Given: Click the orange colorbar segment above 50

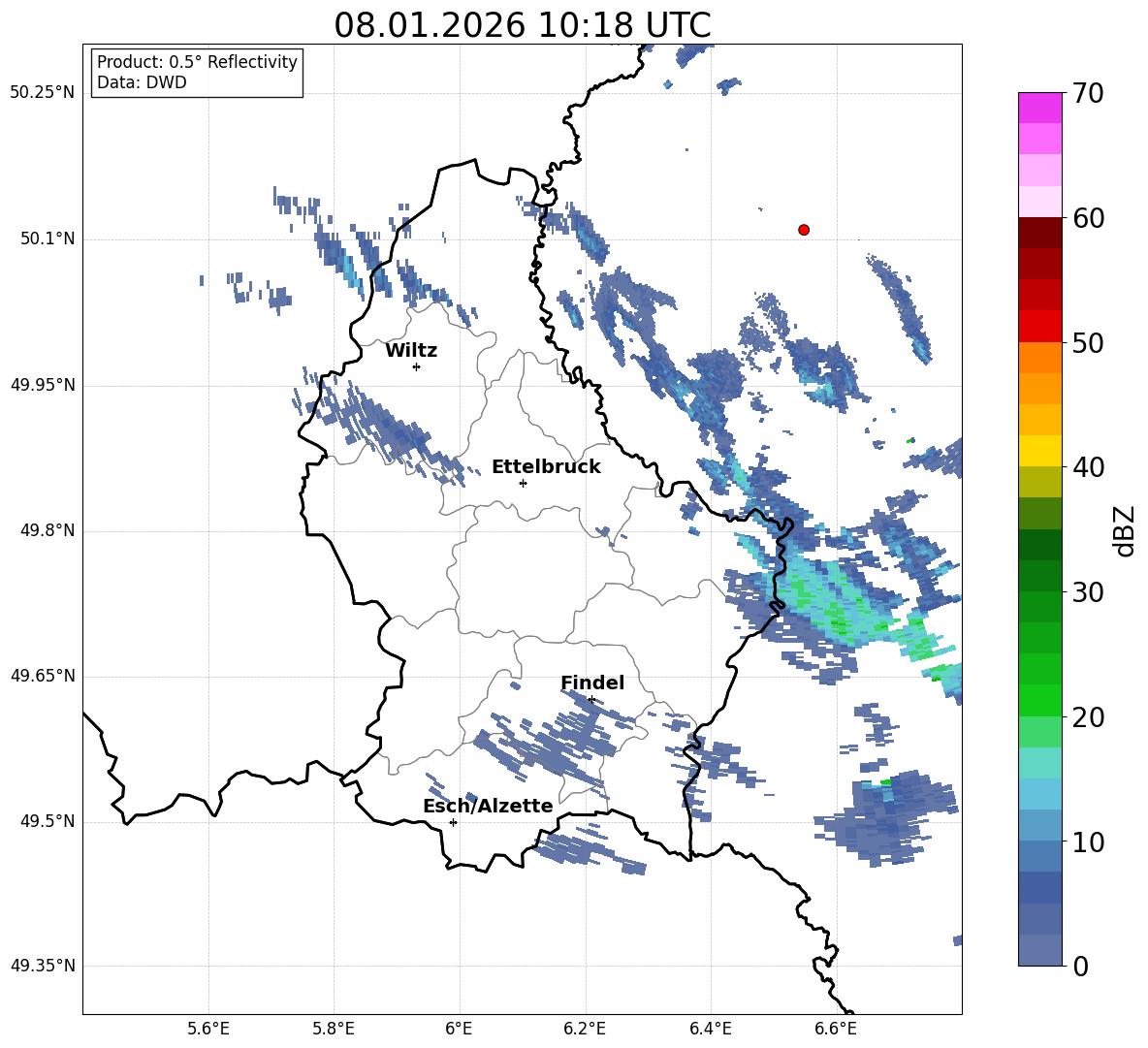Looking at the screenshot, I should point(1039,327).
